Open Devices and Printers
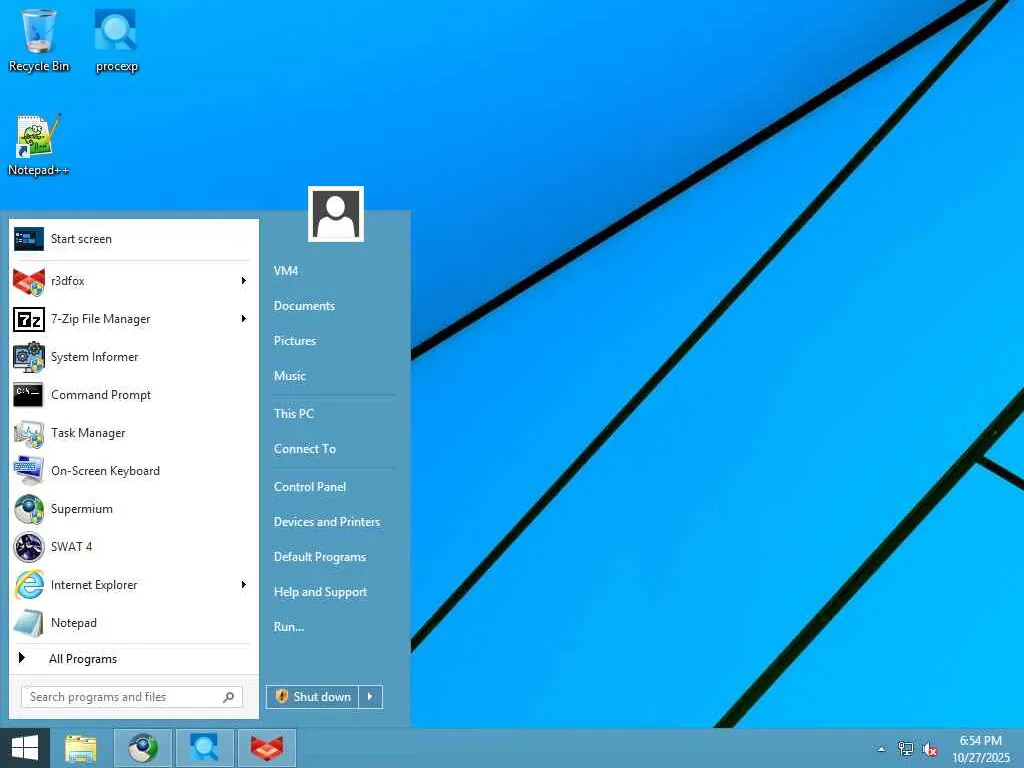The image size is (1024, 768). (x=327, y=522)
